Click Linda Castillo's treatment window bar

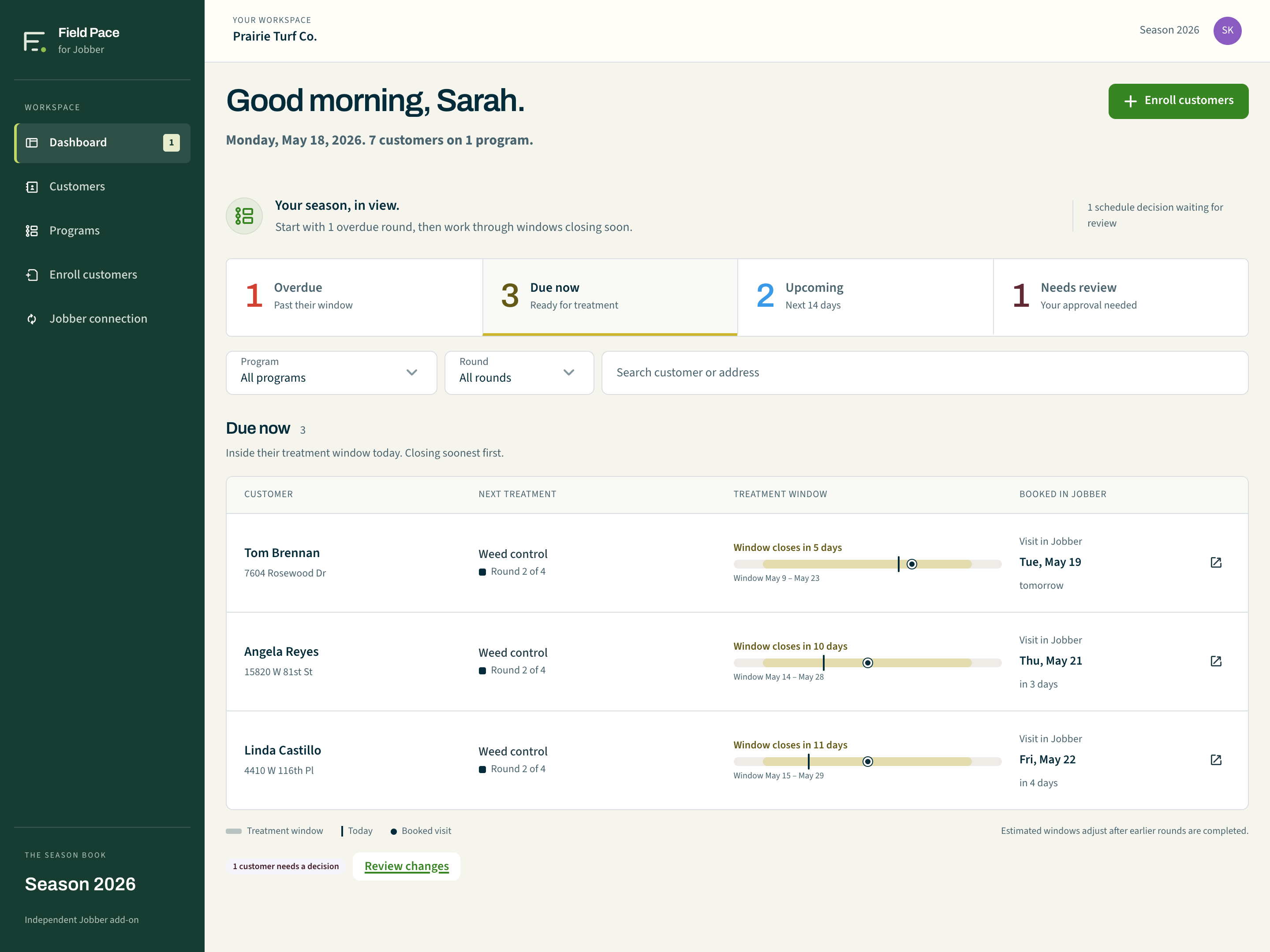(867, 762)
